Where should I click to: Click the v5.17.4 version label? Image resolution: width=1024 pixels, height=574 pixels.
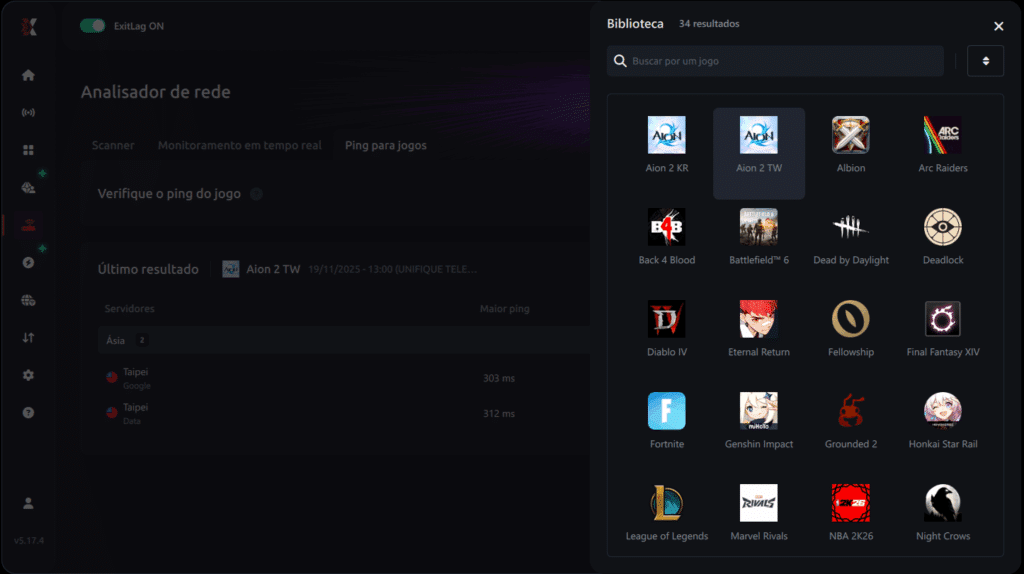coord(29,541)
